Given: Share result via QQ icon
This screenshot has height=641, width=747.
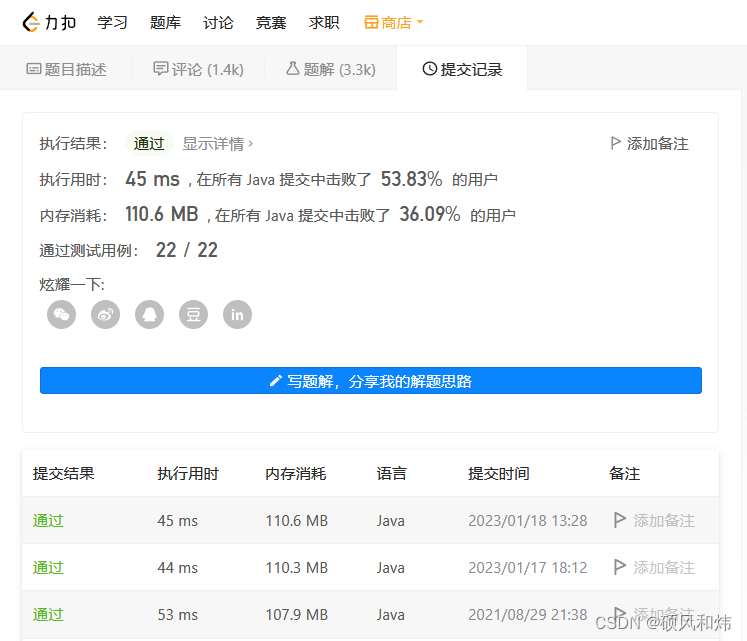Looking at the screenshot, I should [150, 315].
